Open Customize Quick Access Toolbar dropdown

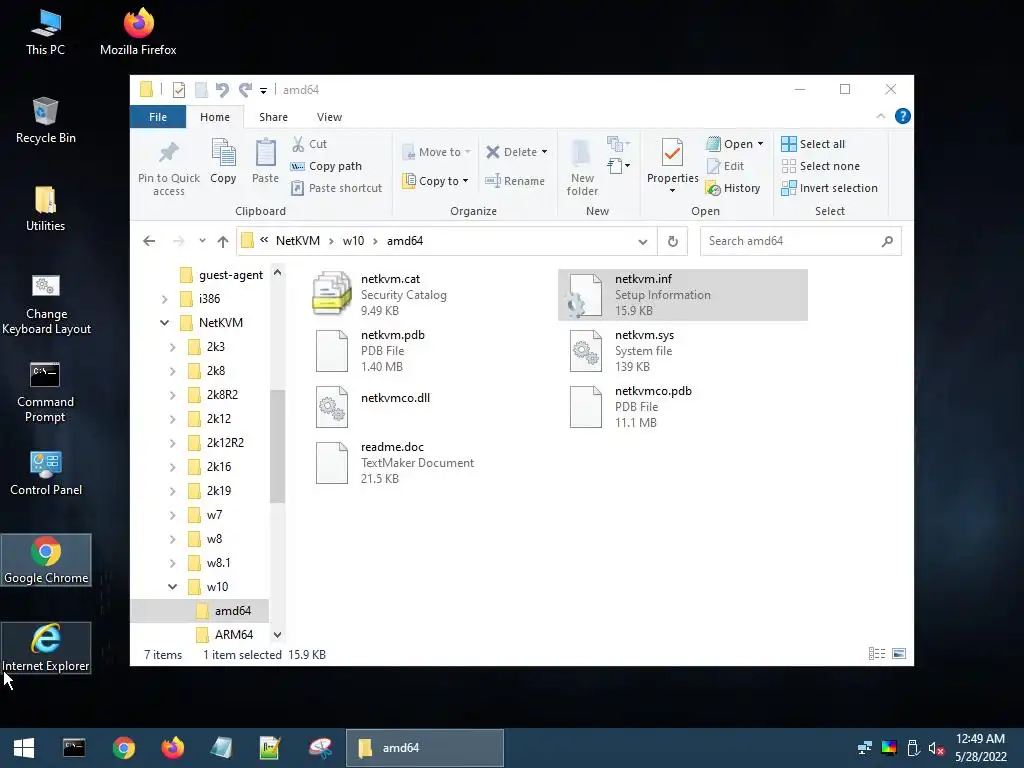(x=263, y=90)
